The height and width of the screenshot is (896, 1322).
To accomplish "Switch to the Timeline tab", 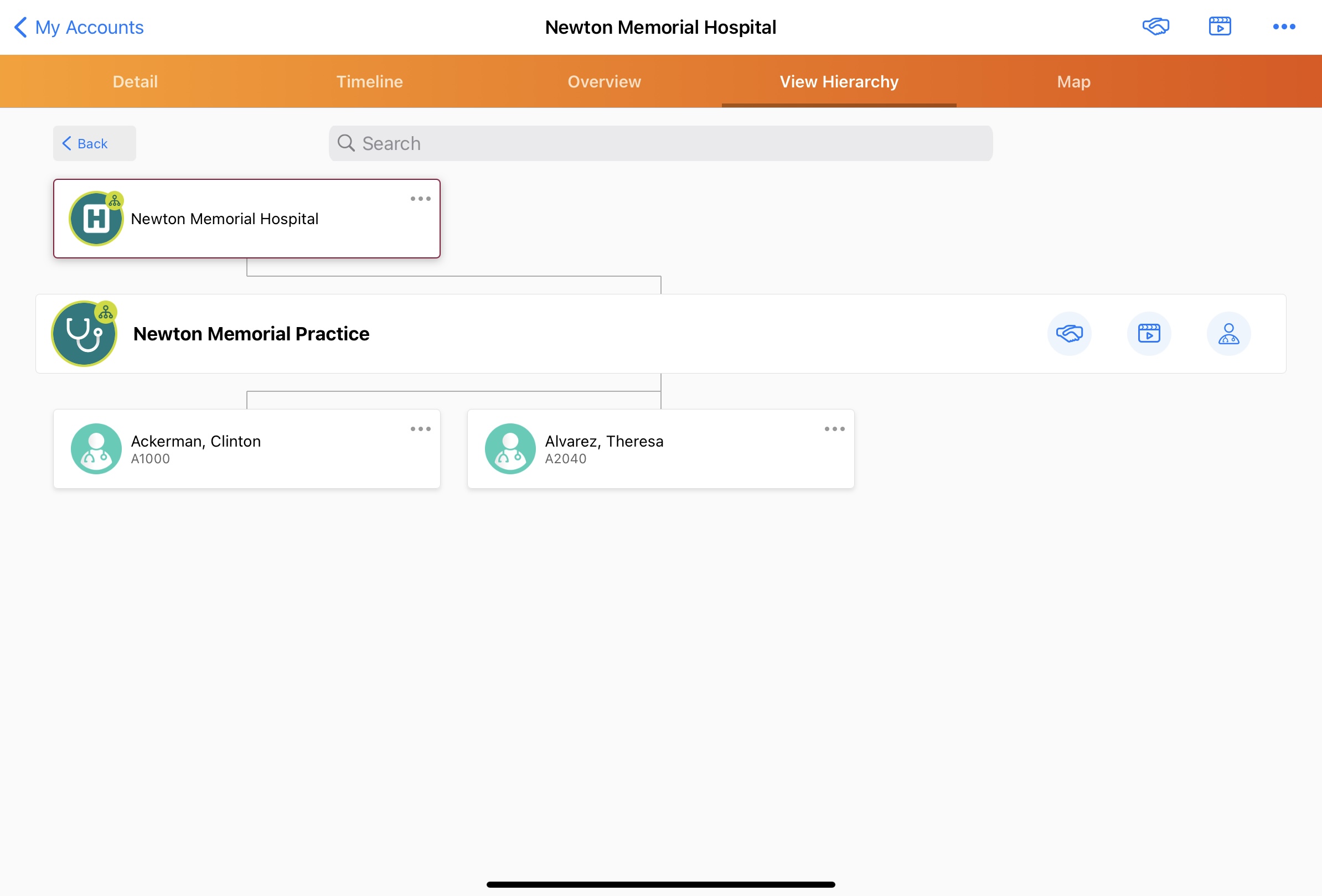I will point(370,82).
